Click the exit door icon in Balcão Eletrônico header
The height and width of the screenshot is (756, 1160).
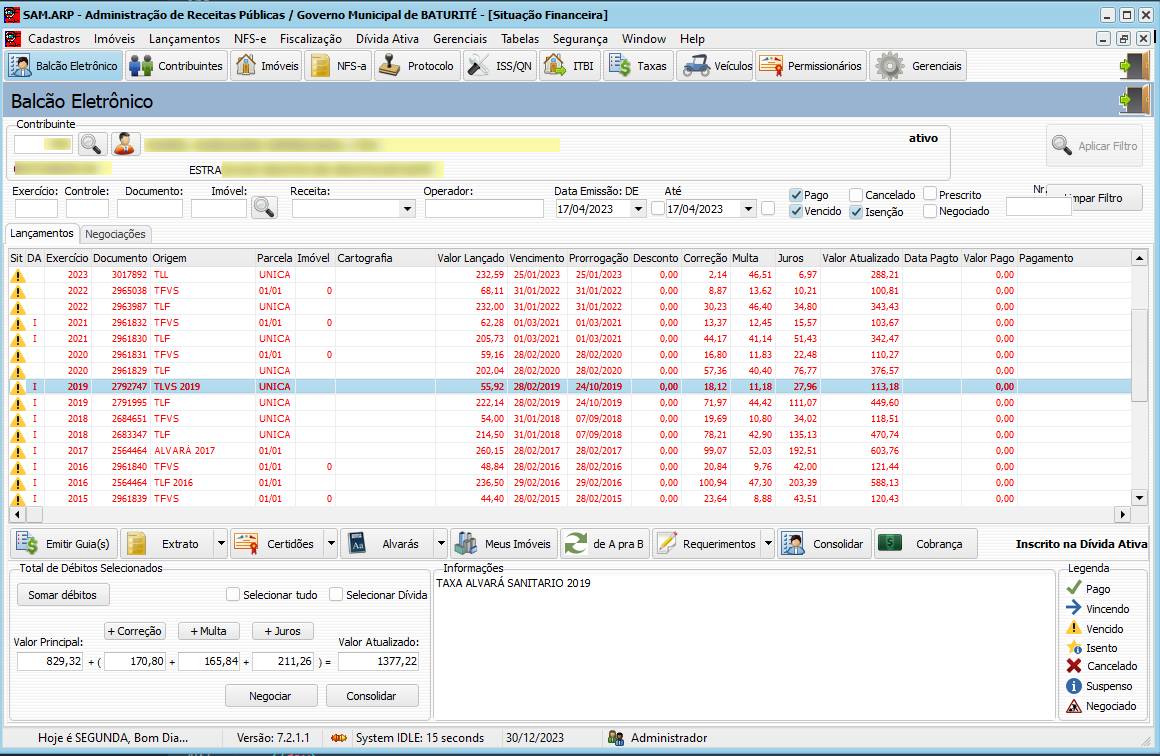(x=1135, y=99)
